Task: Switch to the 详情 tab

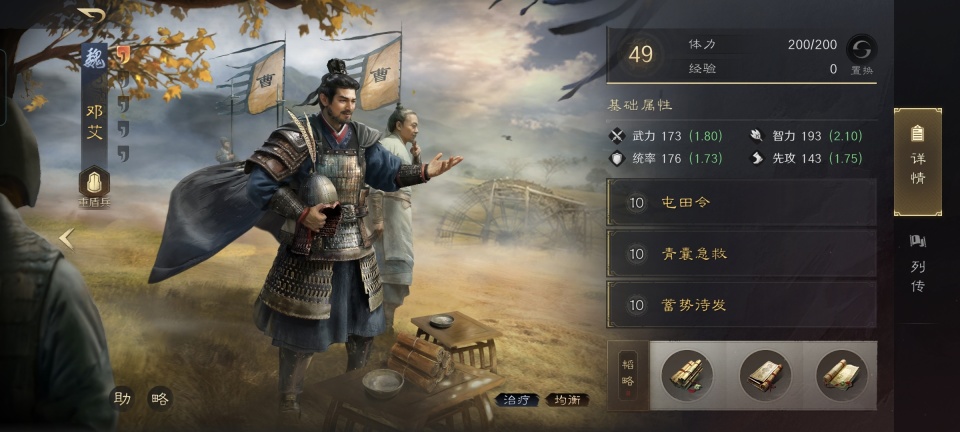Action: tap(918, 162)
